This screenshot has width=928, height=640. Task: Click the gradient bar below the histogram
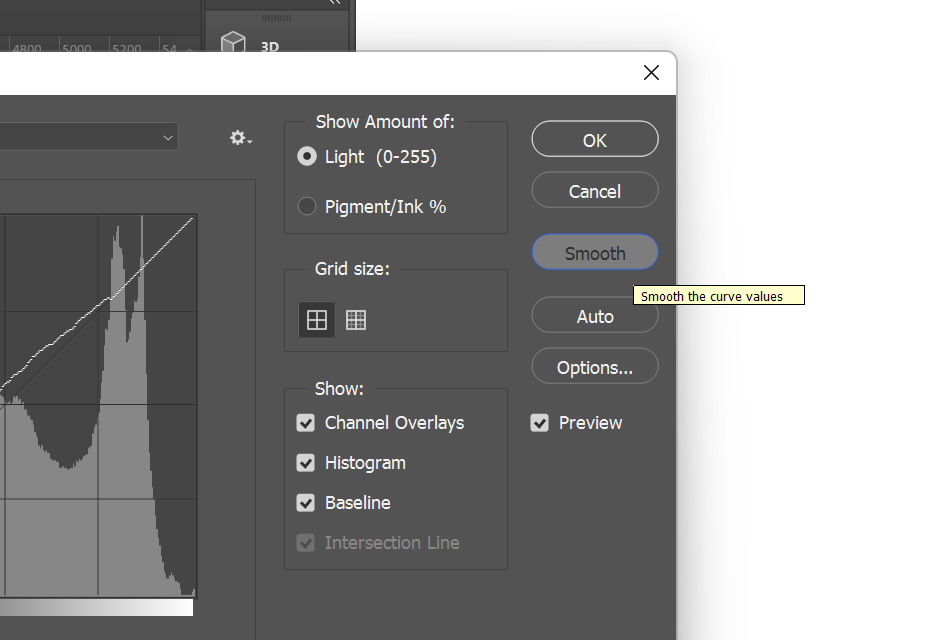point(100,607)
